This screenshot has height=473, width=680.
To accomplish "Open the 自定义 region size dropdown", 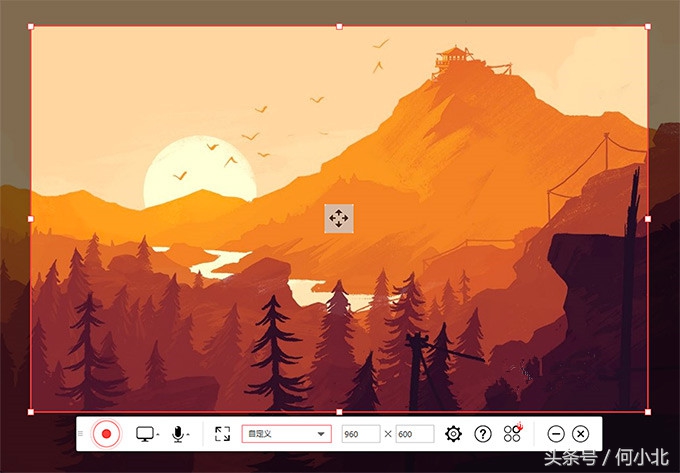I will (287, 434).
